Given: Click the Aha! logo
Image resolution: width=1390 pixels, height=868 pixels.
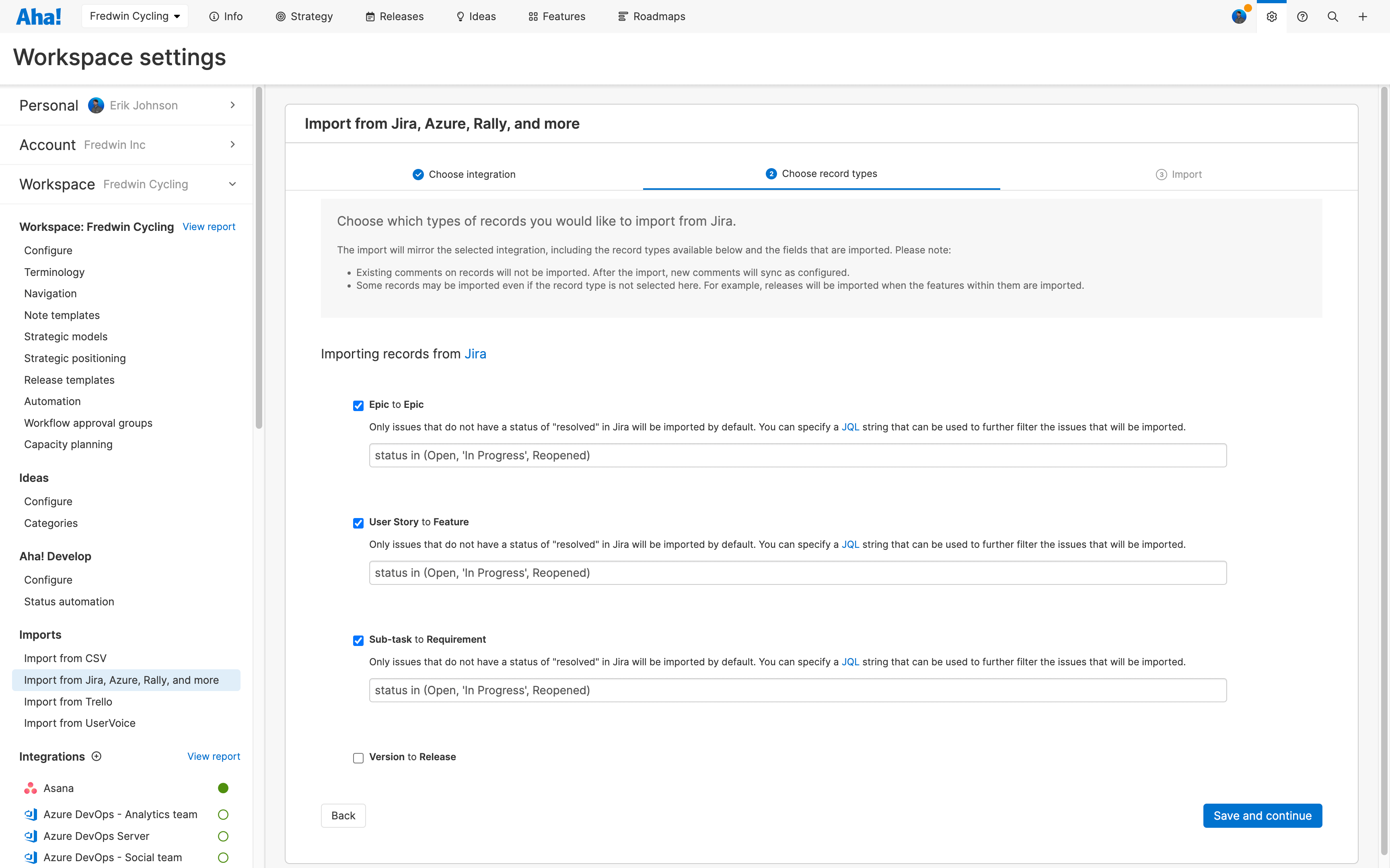Looking at the screenshot, I should coord(39,16).
